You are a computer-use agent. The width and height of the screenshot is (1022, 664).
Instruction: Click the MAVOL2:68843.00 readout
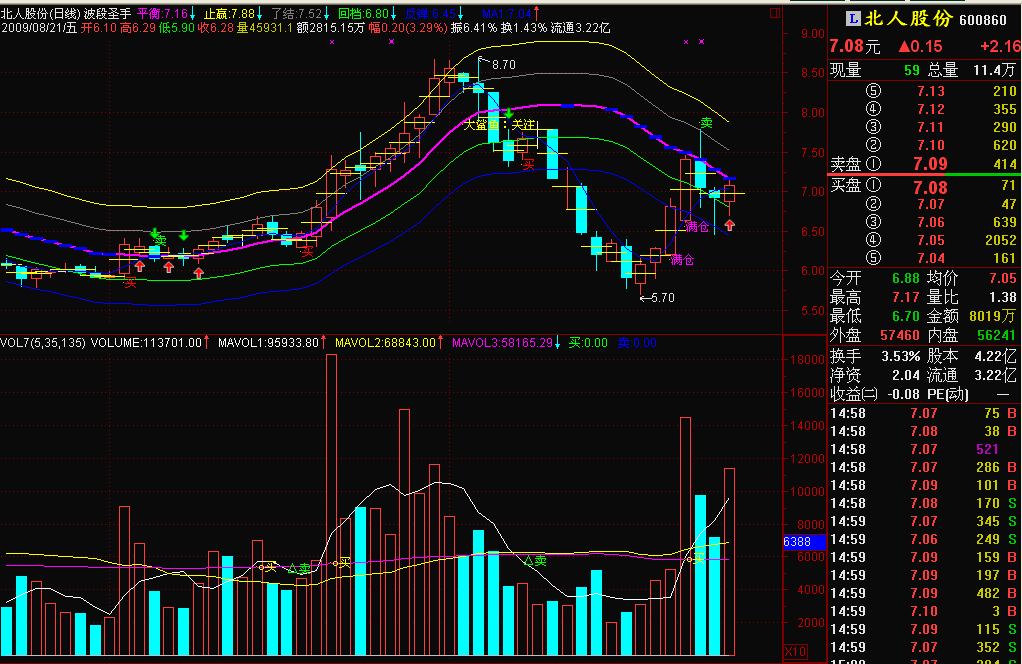coord(385,343)
